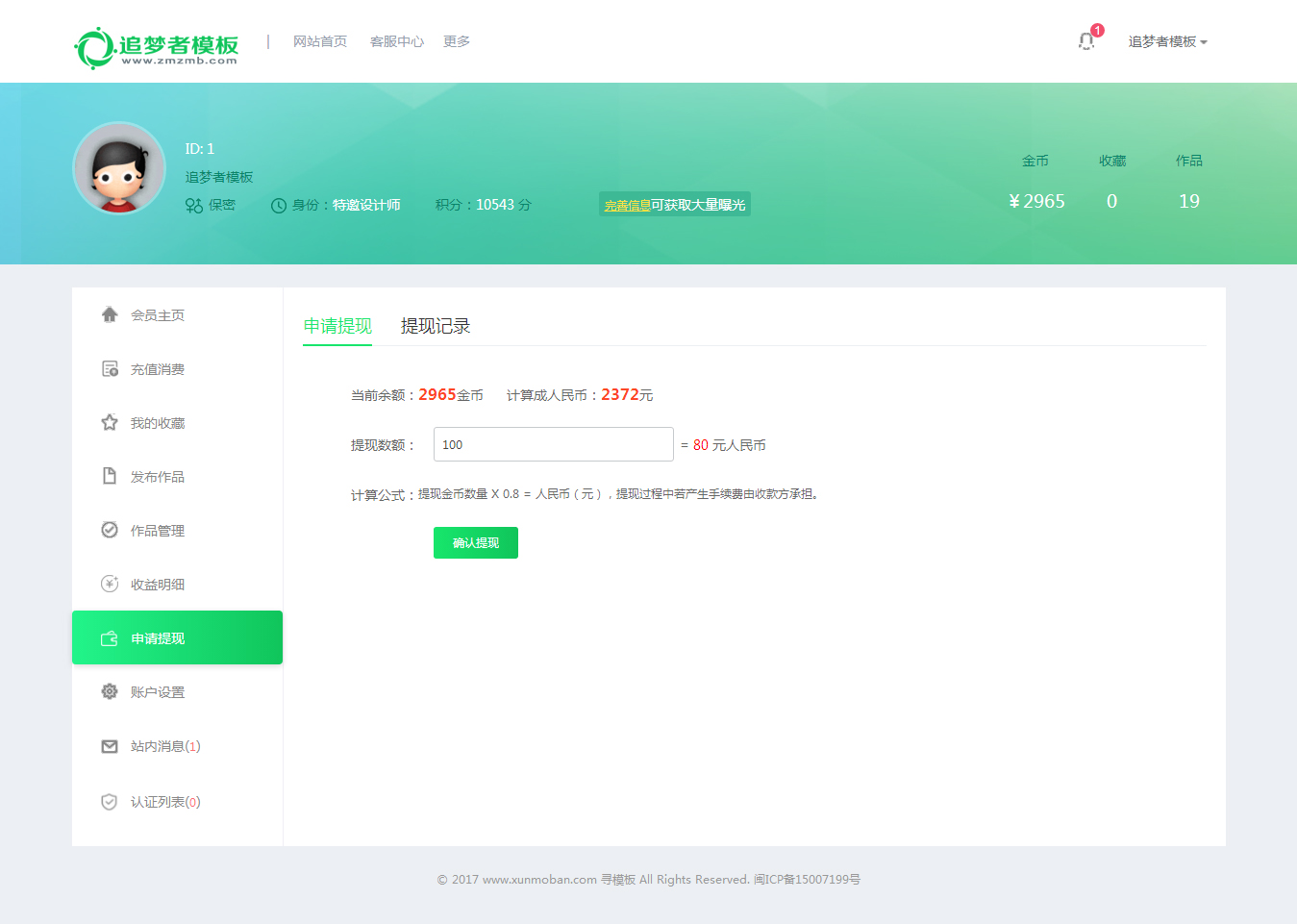Open 网站首页 in top navigation
The image size is (1297, 924).
[319, 41]
